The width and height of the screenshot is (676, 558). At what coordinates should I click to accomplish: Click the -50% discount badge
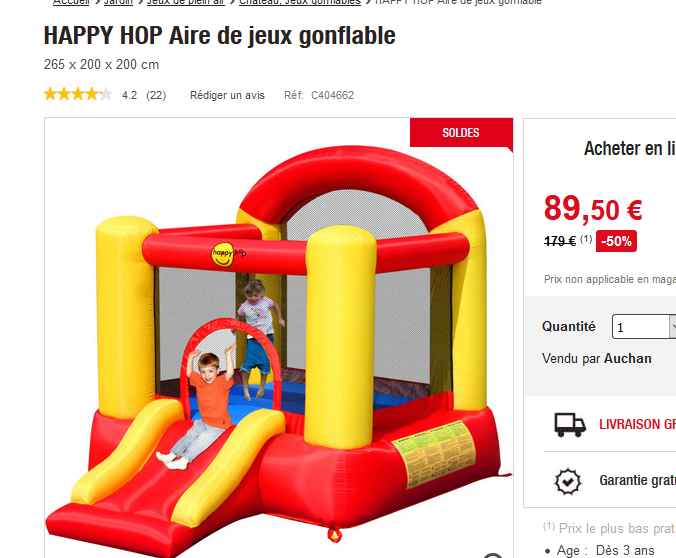pyautogui.click(x=616, y=241)
